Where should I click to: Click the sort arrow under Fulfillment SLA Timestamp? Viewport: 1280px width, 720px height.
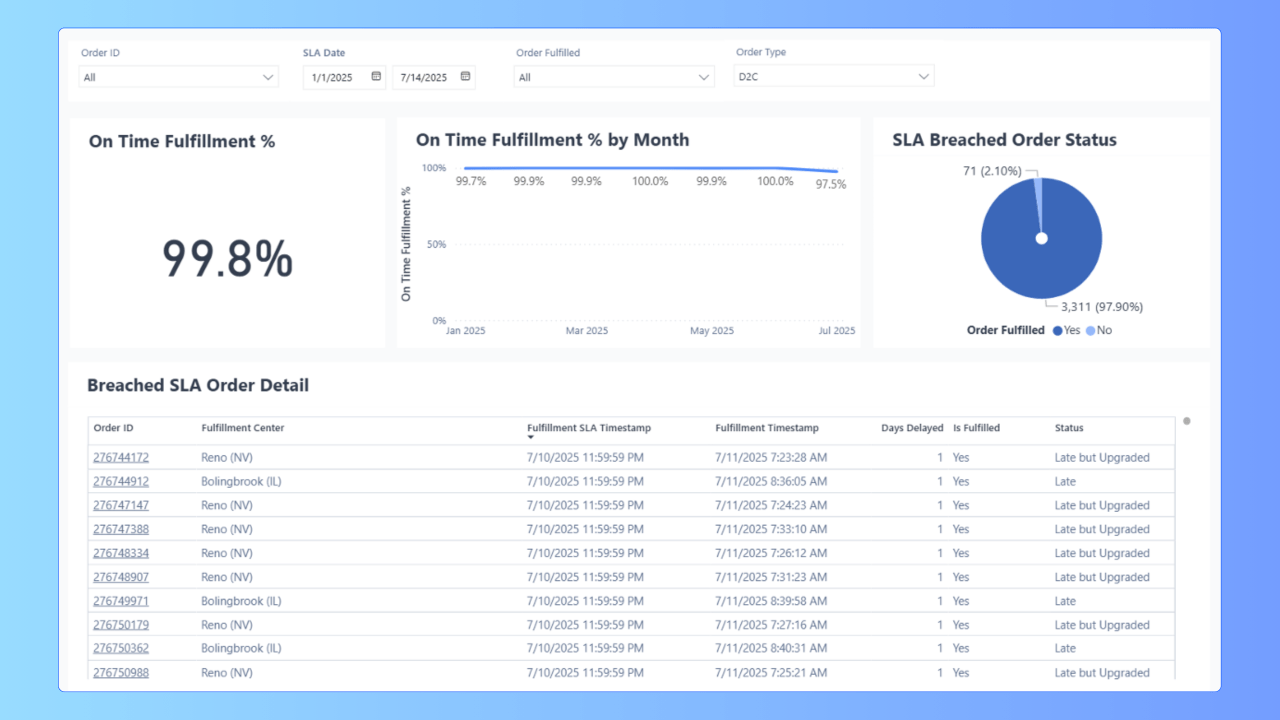tap(531, 438)
